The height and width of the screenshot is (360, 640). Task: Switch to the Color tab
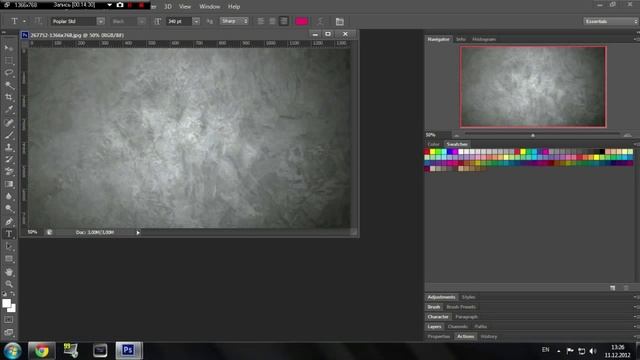point(433,144)
